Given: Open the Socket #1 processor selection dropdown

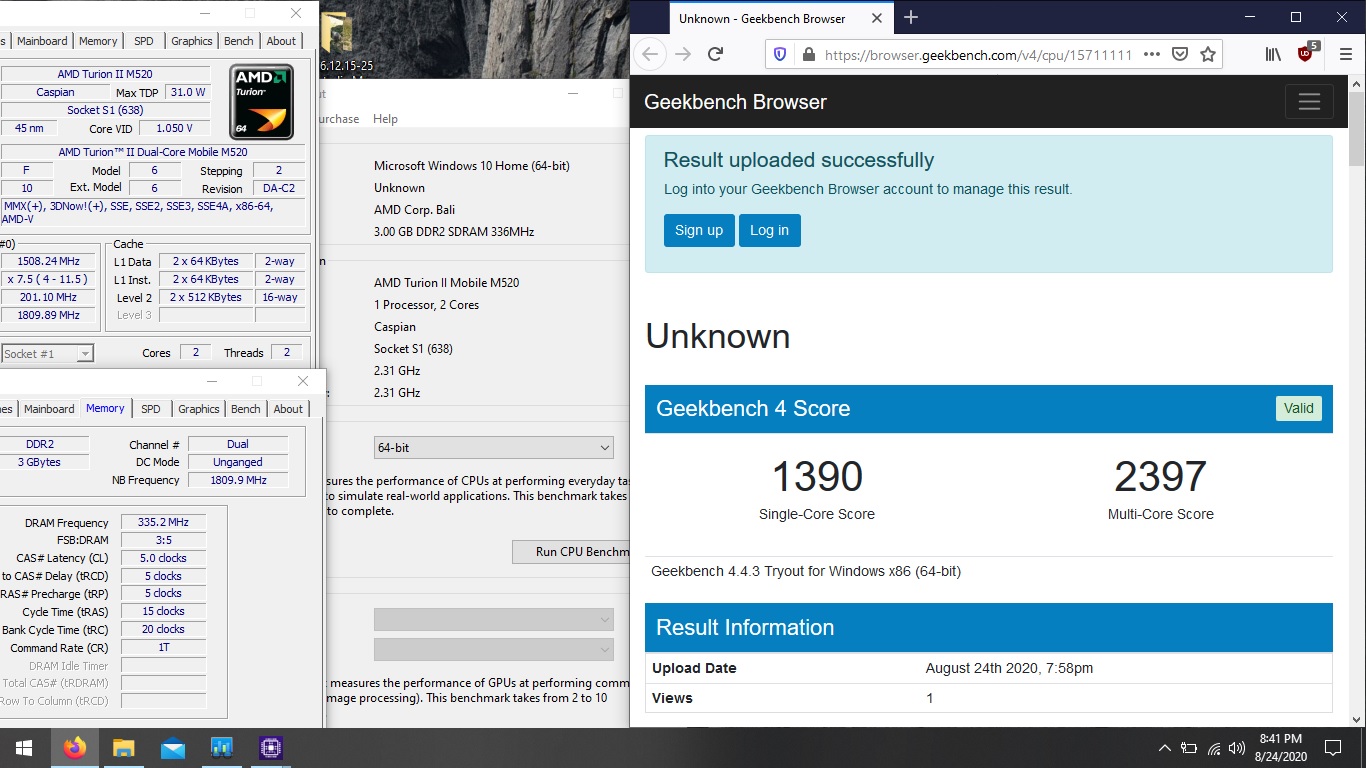Looking at the screenshot, I should [47, 353].
